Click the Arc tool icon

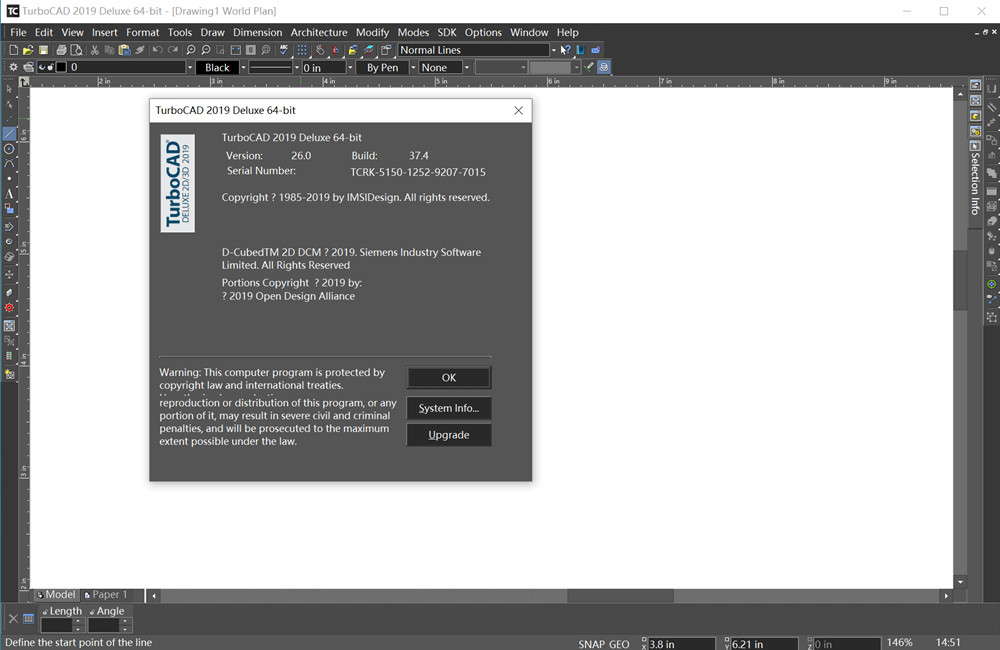(x=9, y=163)
